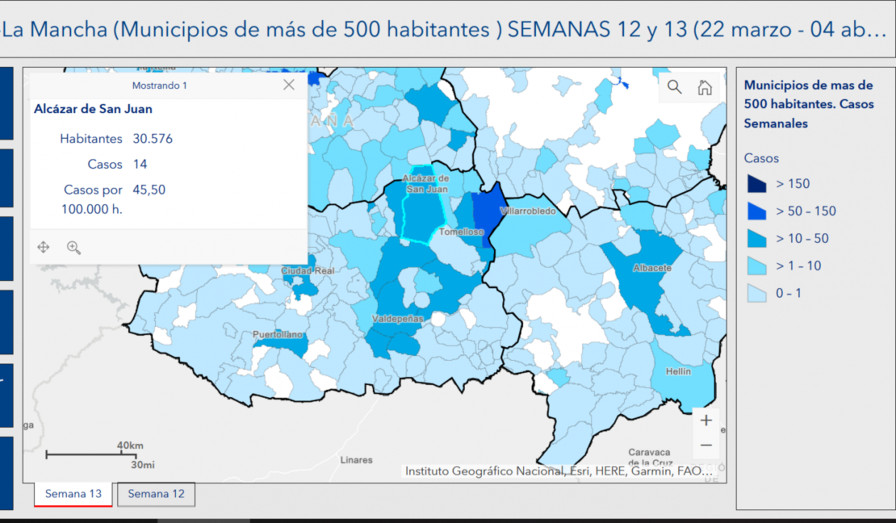Click the '> 1 – 10' legend swatch
The height and width of the screenshot is (523, 896).
pos(757,266)
